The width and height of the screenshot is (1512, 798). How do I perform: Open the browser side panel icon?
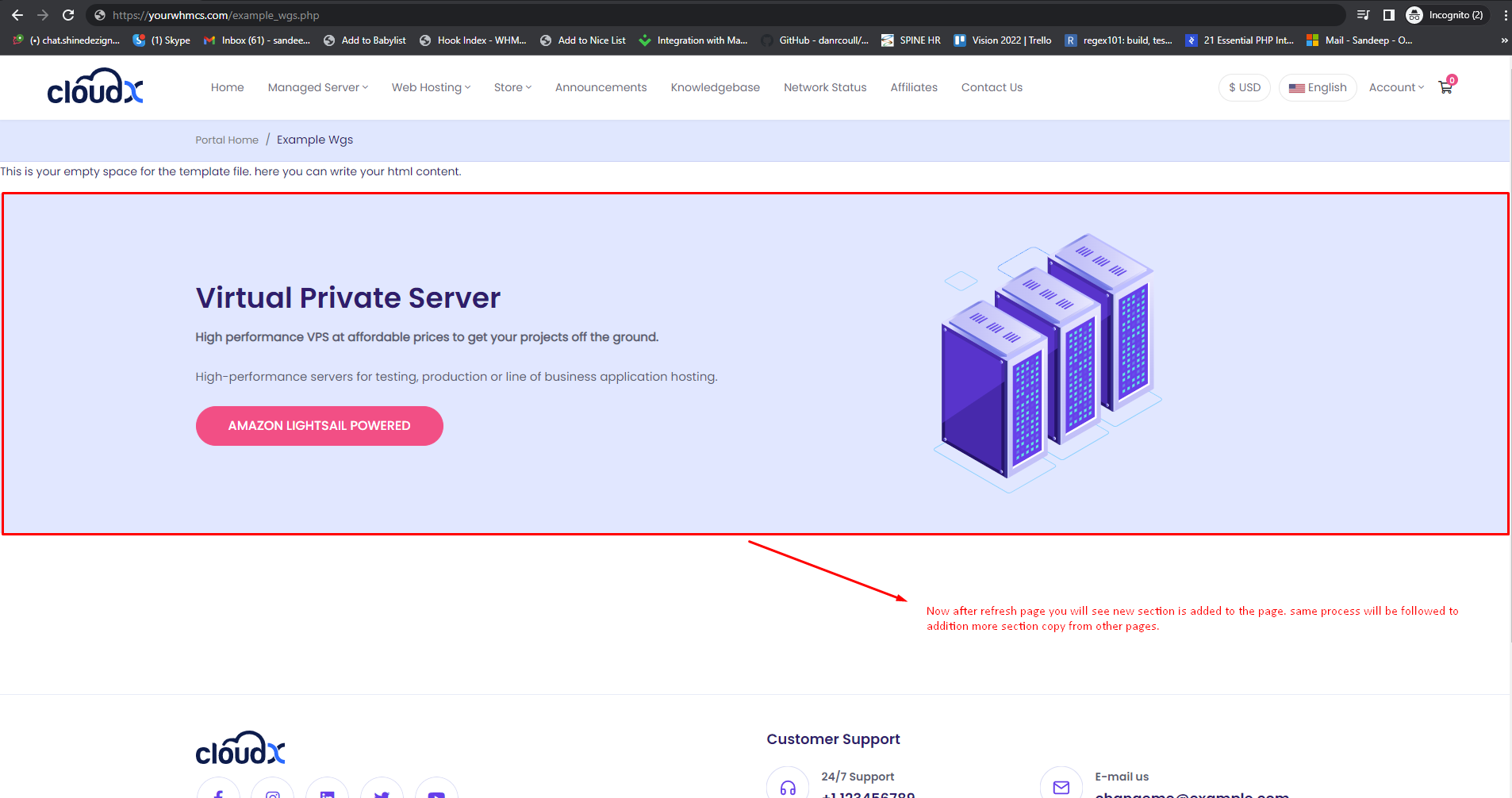coord(1388,15)
